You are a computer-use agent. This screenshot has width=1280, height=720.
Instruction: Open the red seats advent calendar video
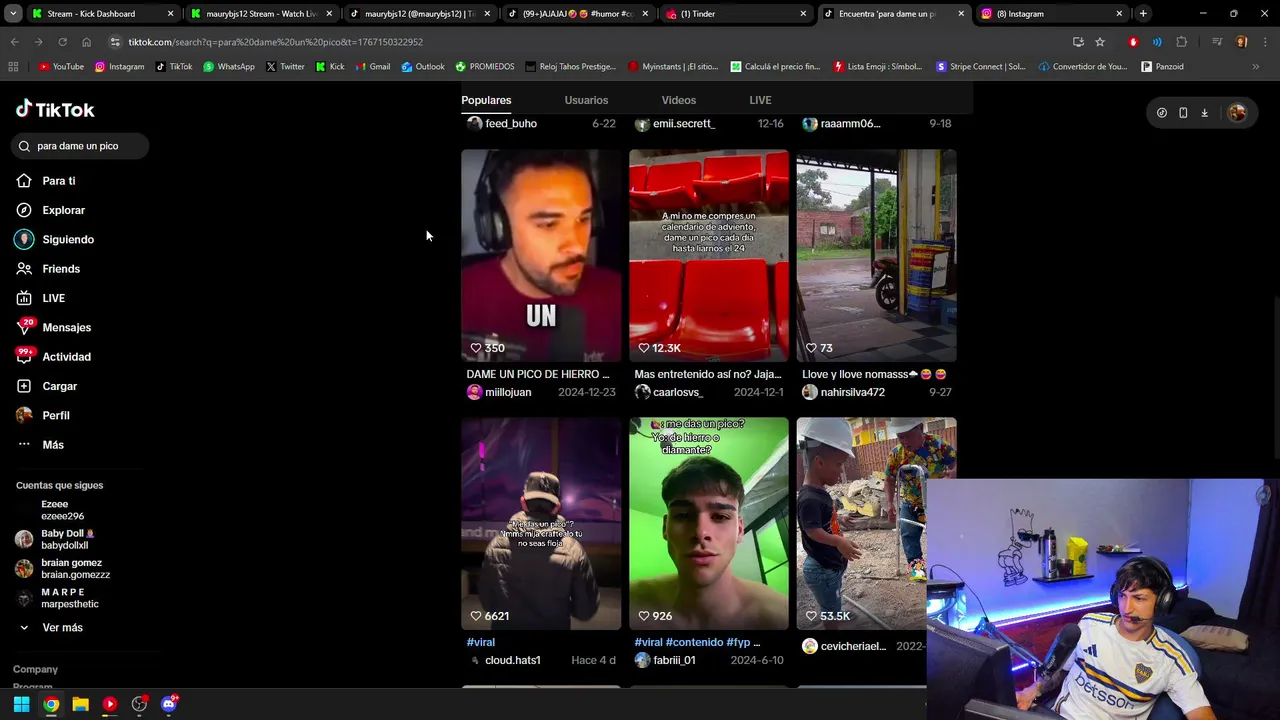(709, 255)
